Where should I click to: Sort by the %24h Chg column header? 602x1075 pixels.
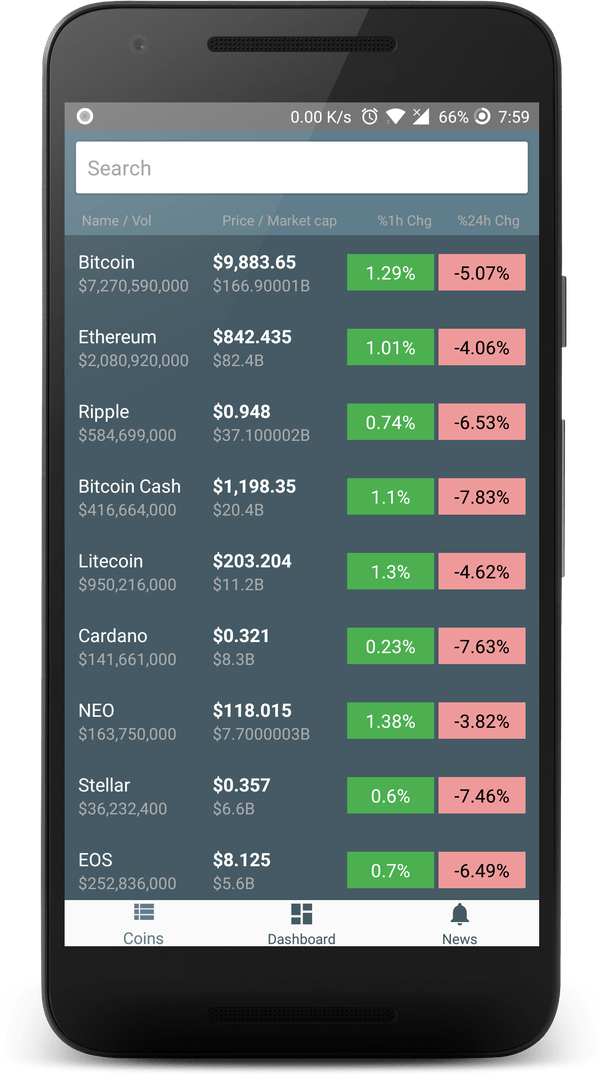pos(488,220)
